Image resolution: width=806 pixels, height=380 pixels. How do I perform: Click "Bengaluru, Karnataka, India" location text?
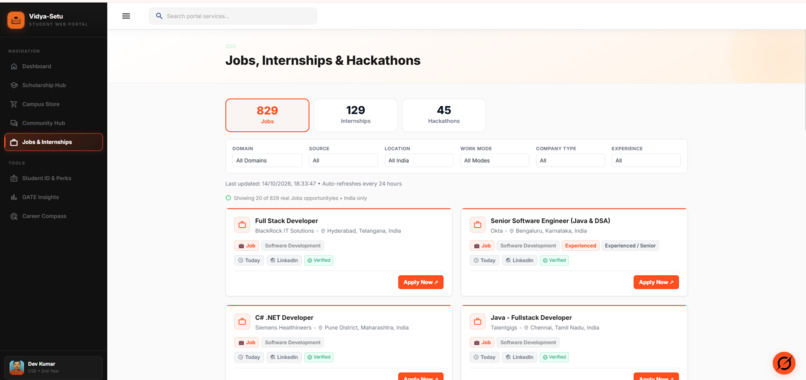tap(551, 231)
